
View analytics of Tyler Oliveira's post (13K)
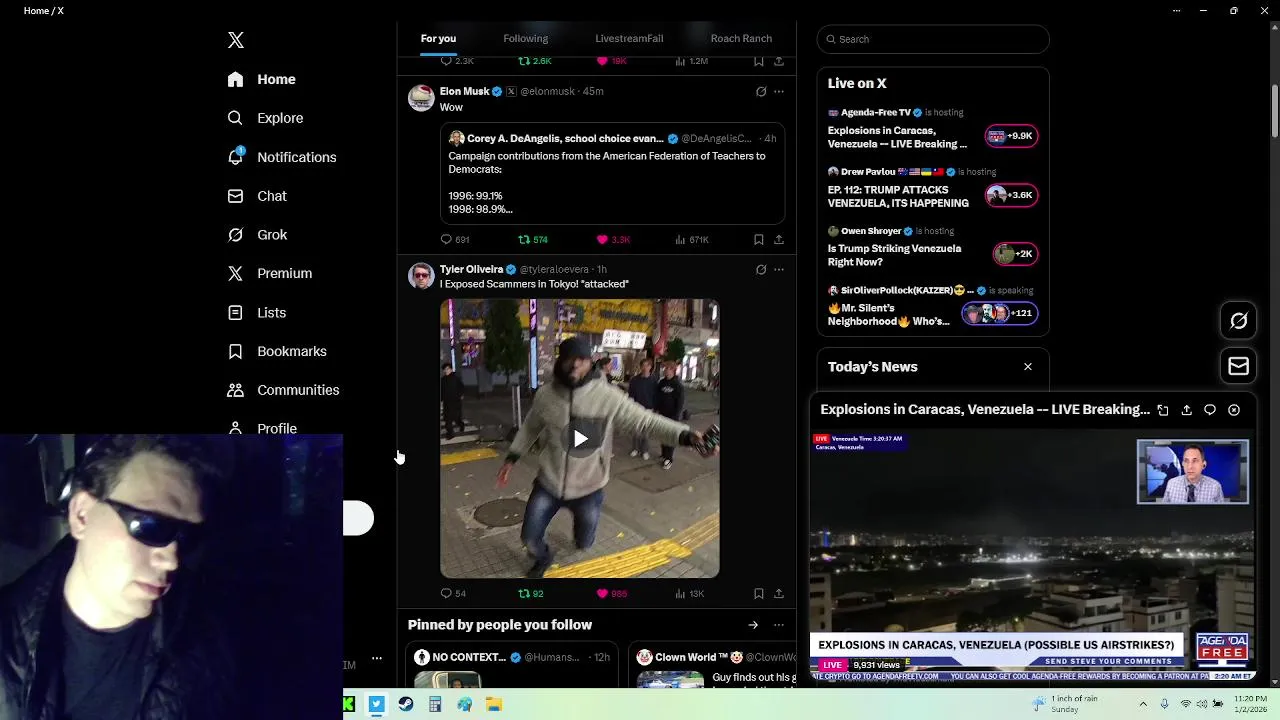coord(690,593)
